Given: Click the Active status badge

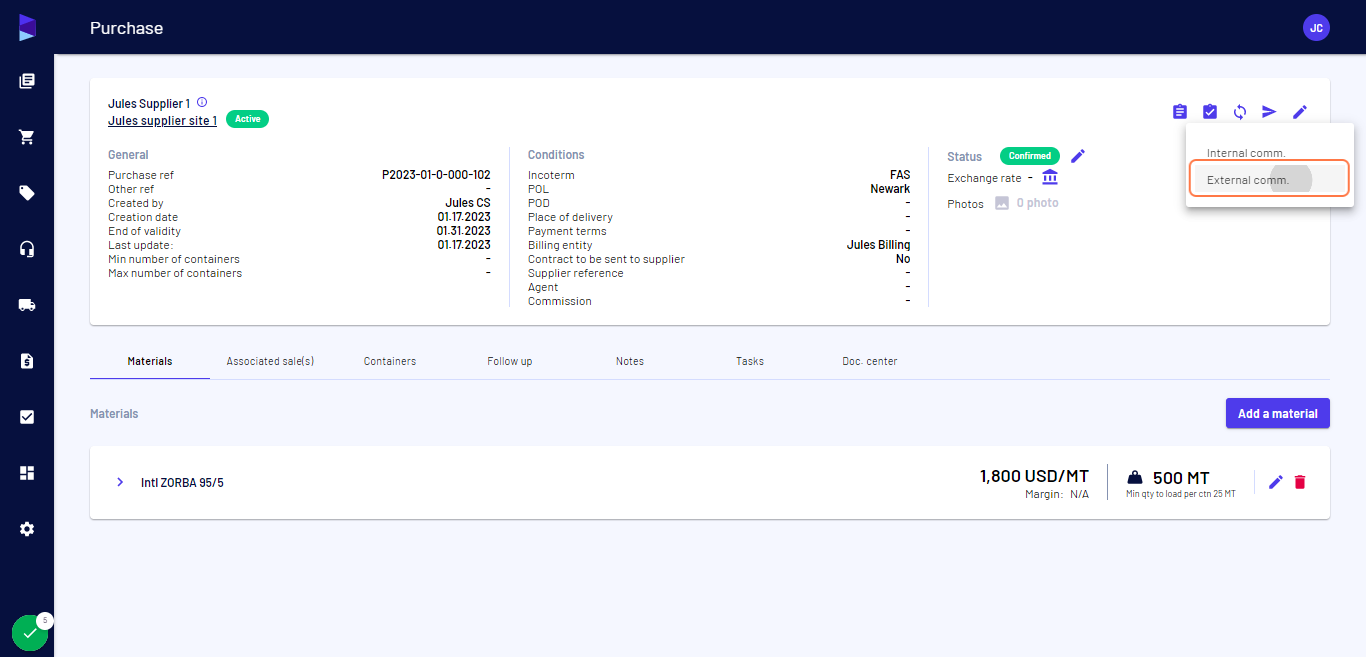Looking at the screenshot, I should coord(248,119).
